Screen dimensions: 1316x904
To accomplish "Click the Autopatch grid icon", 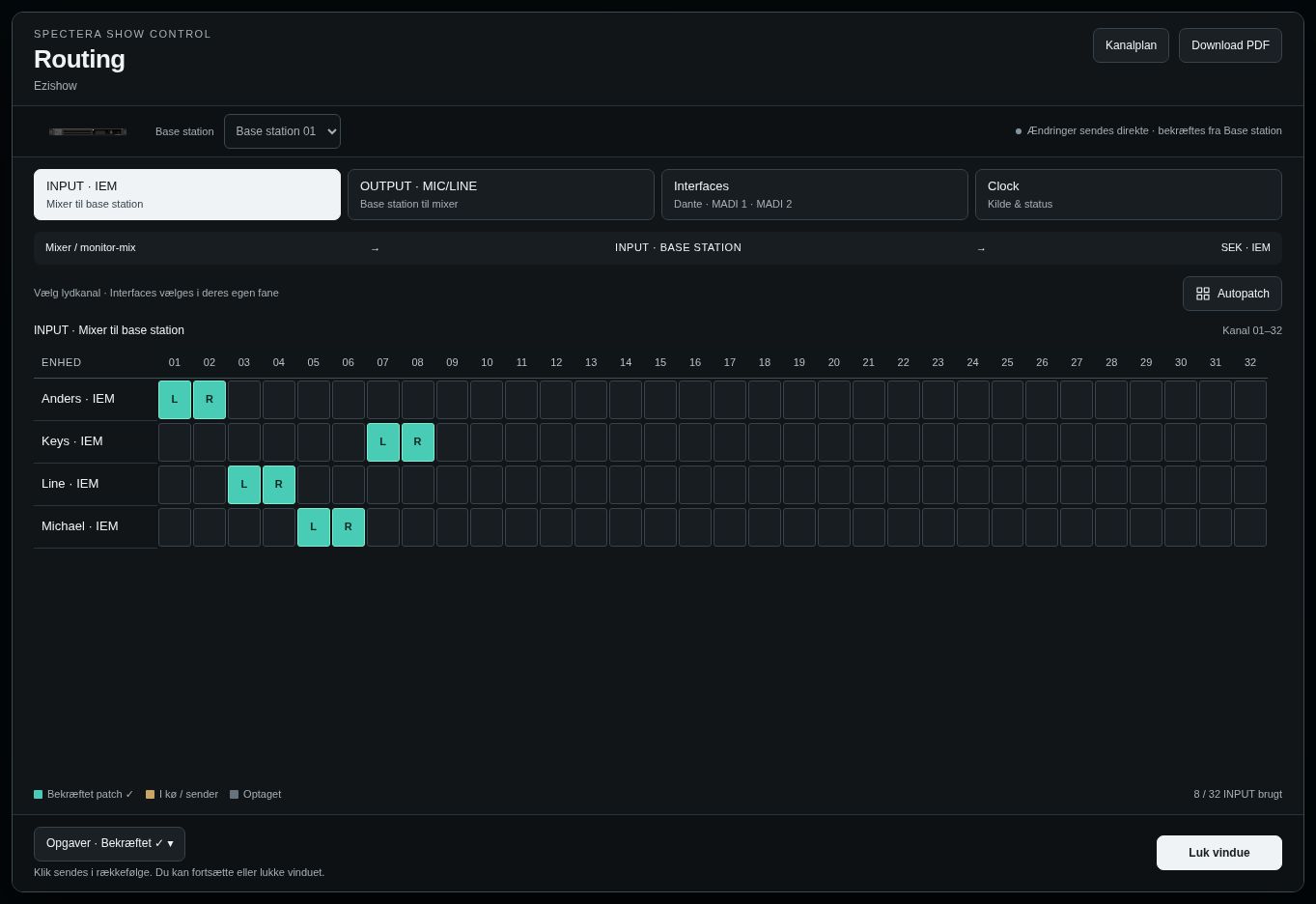I will (1203, 294).
